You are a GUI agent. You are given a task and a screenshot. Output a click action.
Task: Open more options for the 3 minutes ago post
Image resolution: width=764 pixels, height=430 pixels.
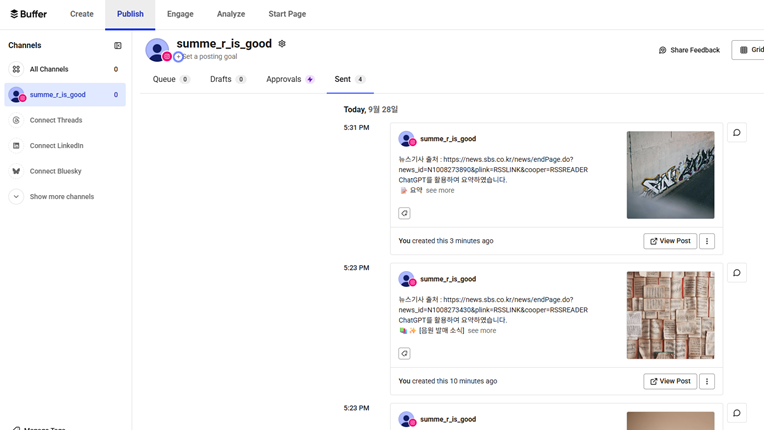pos(707,241)
